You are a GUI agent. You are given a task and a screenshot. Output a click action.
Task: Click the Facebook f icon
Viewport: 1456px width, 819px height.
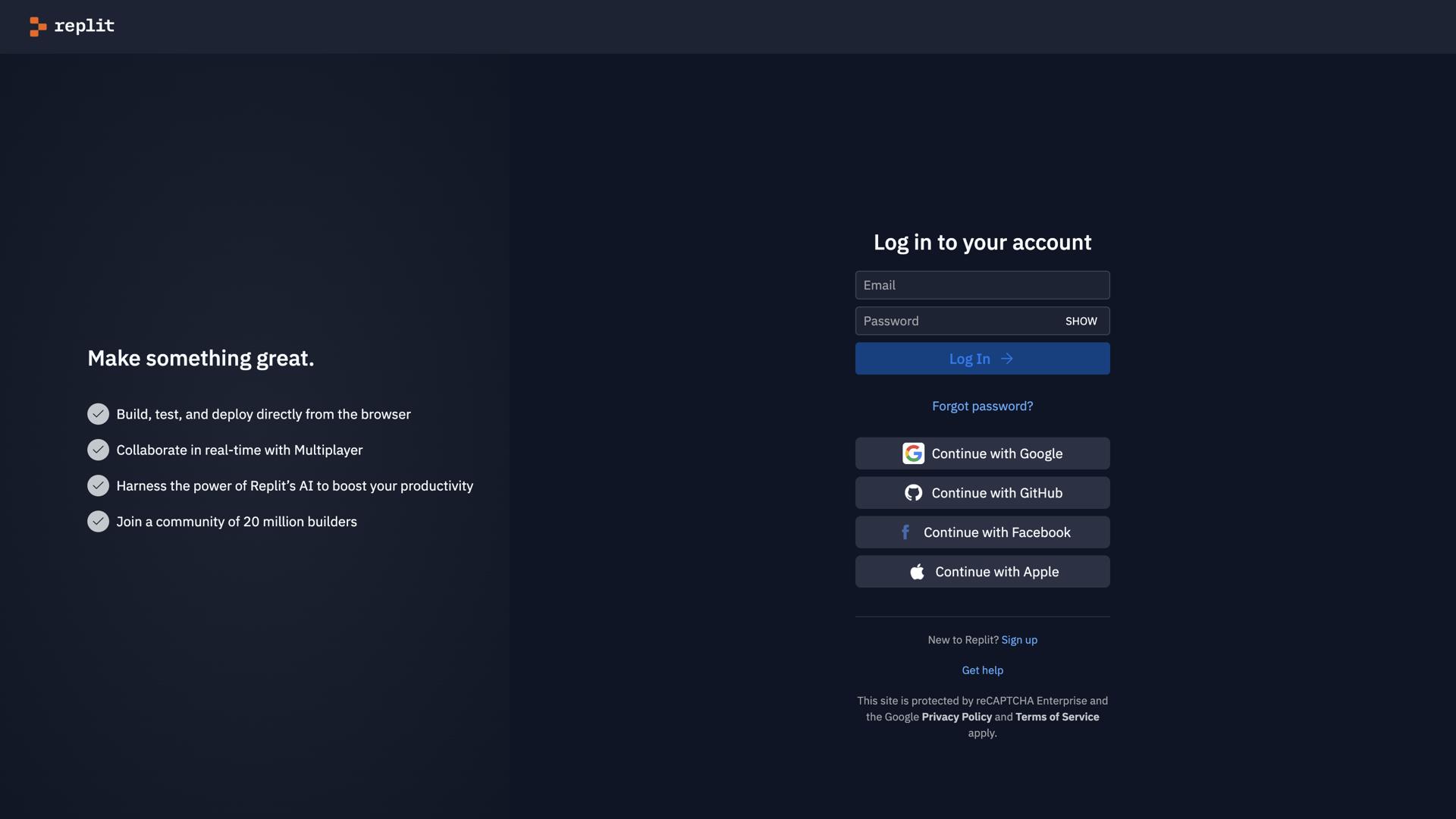coord(905,532)
